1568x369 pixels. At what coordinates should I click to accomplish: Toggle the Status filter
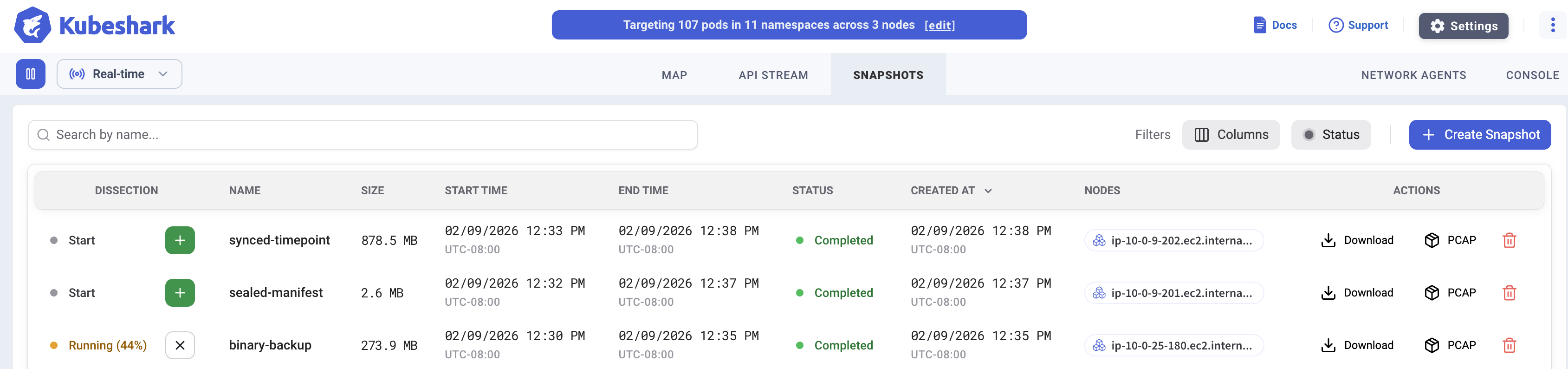[1331, 135]
